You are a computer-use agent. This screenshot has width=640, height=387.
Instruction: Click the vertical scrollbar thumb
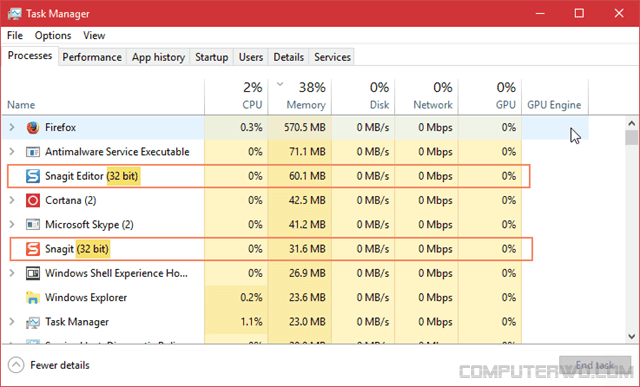click(631, 138)
